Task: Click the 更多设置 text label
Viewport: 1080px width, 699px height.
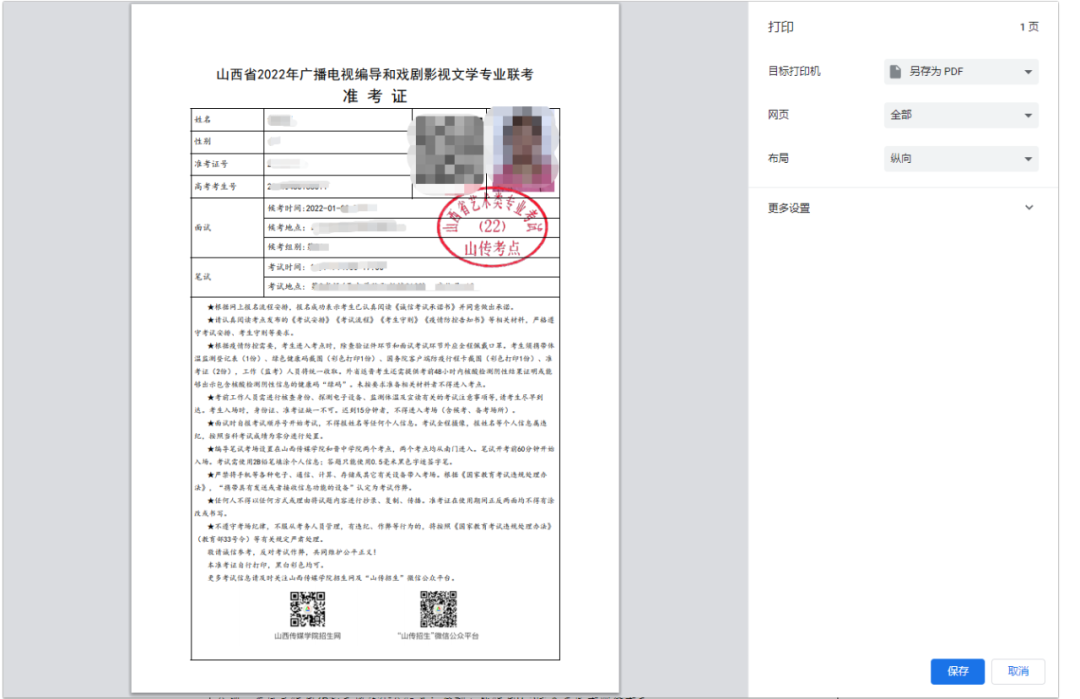Action: click(789, 208)
